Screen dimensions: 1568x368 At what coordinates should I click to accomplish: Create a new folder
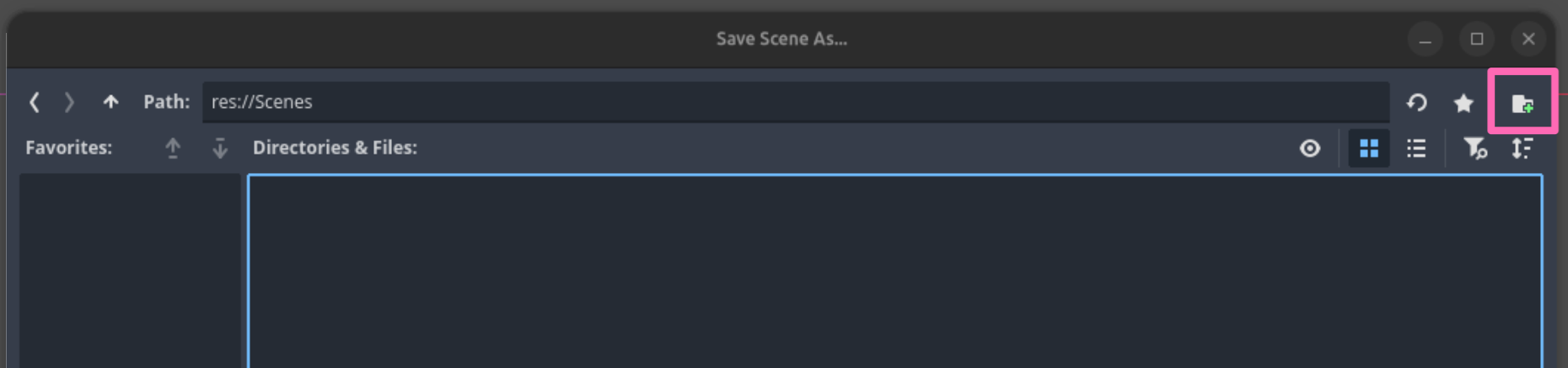1522,103
